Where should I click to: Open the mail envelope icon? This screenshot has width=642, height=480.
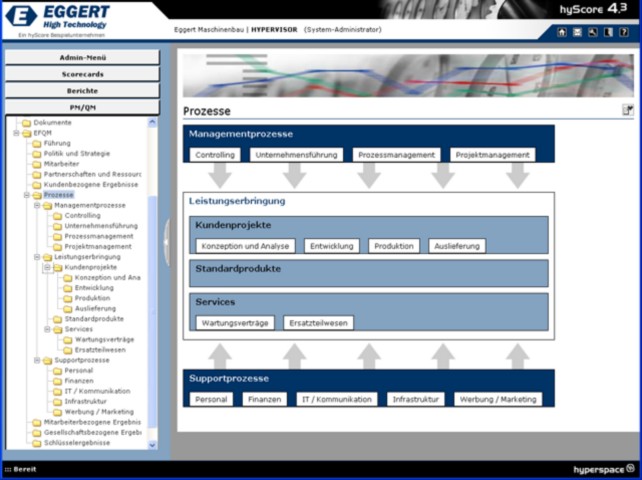point(577,32)
